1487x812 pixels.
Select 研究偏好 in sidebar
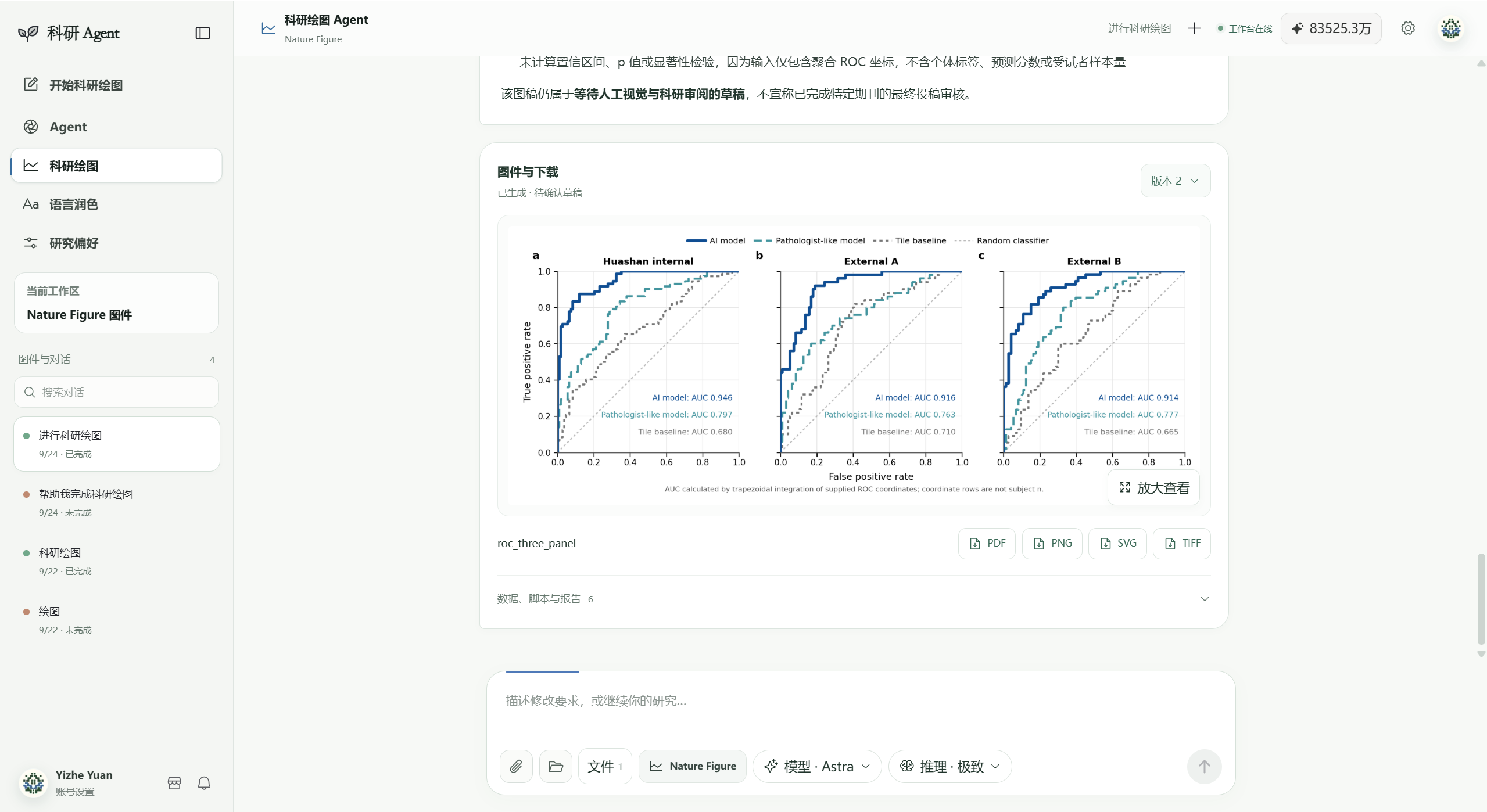click(116, 243)
